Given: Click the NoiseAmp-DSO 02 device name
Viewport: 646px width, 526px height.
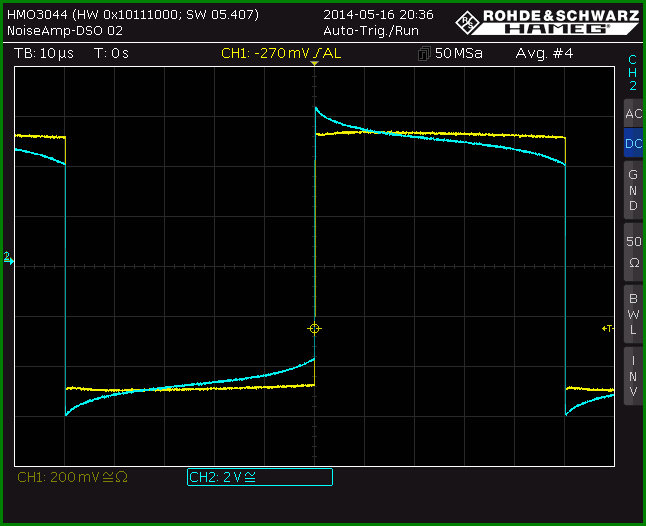Looking at the screenshot, I should coord(65,31).
